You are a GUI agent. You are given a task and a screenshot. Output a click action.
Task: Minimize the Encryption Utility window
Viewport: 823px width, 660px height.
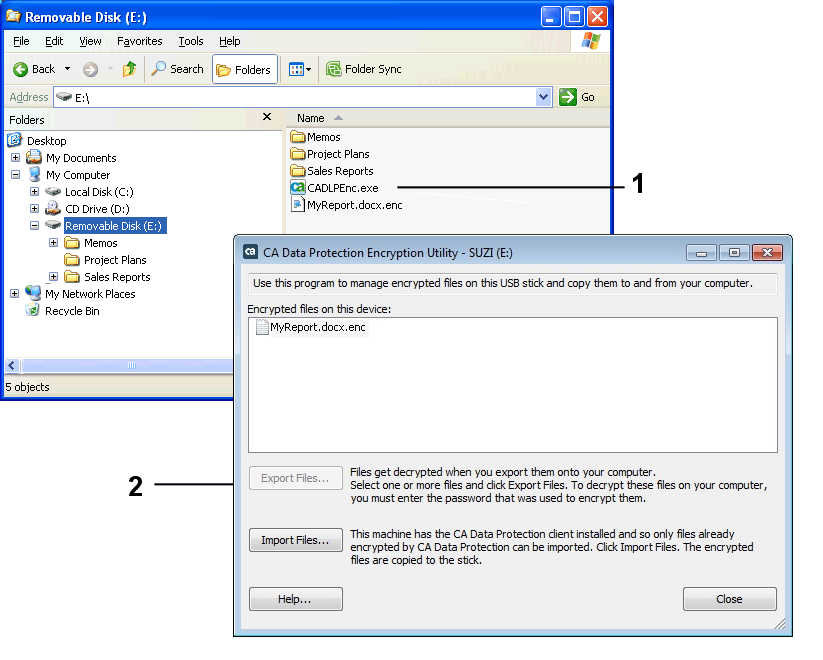(x=701, y=253)
